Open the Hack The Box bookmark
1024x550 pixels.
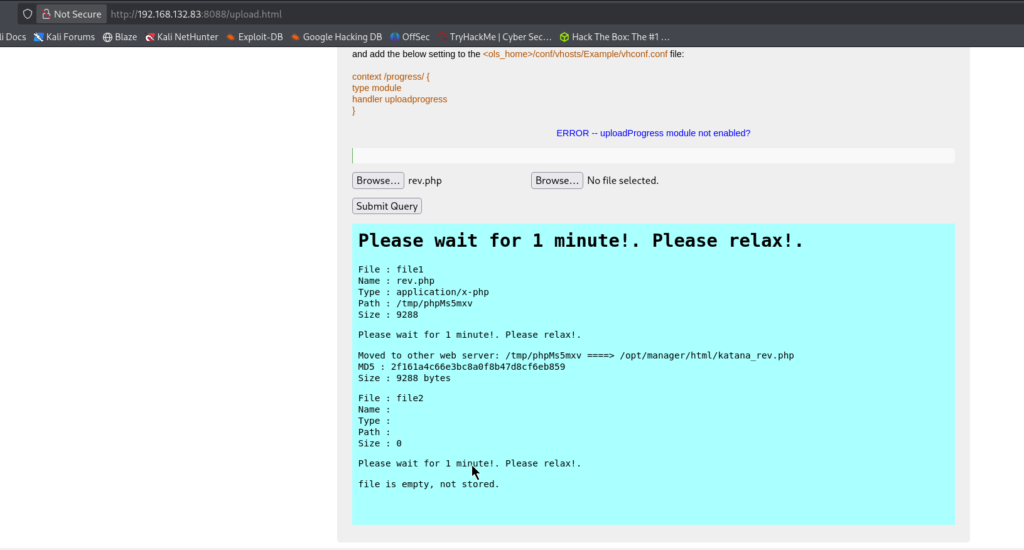tap(614, 37)
